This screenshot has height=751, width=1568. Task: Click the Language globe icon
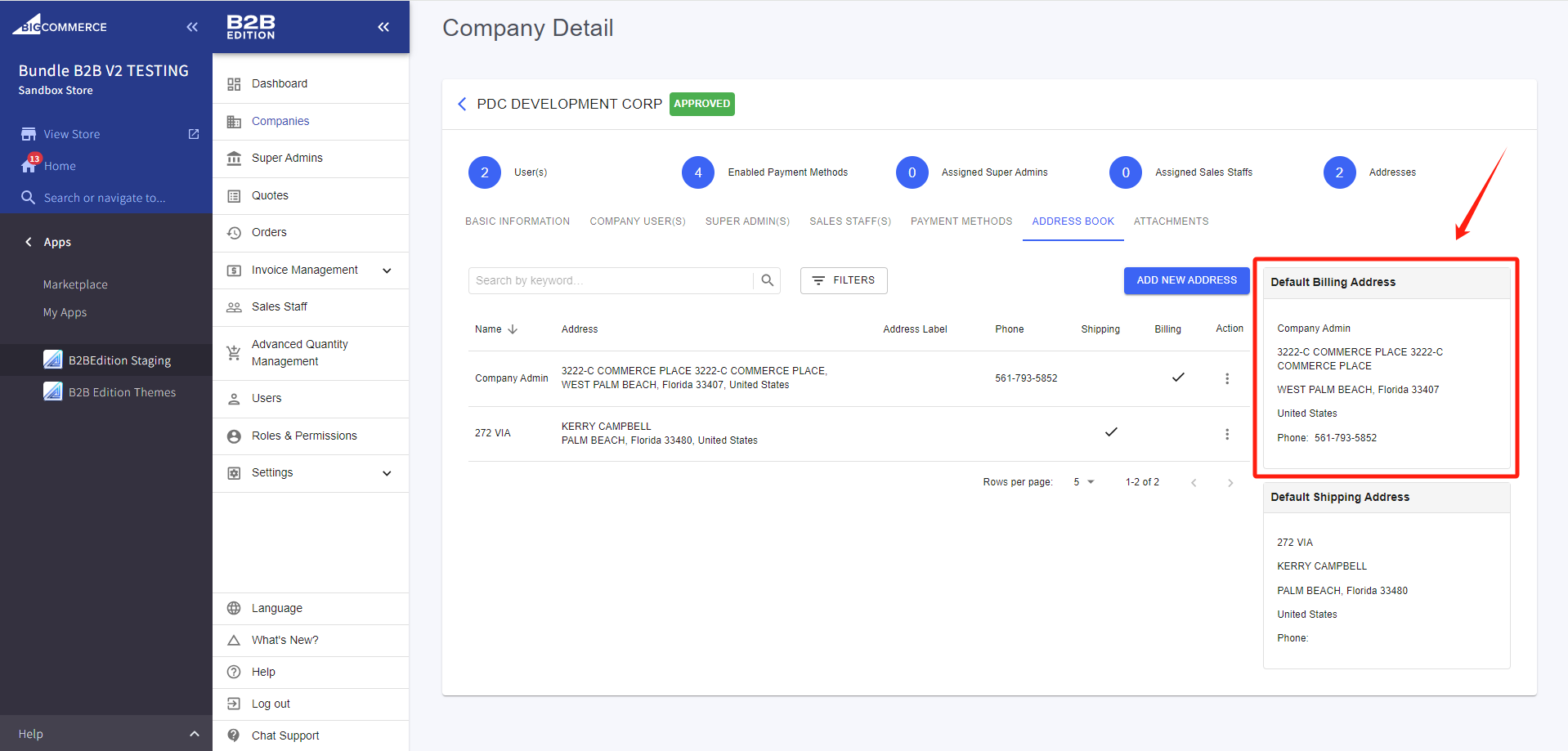point(234,608)
